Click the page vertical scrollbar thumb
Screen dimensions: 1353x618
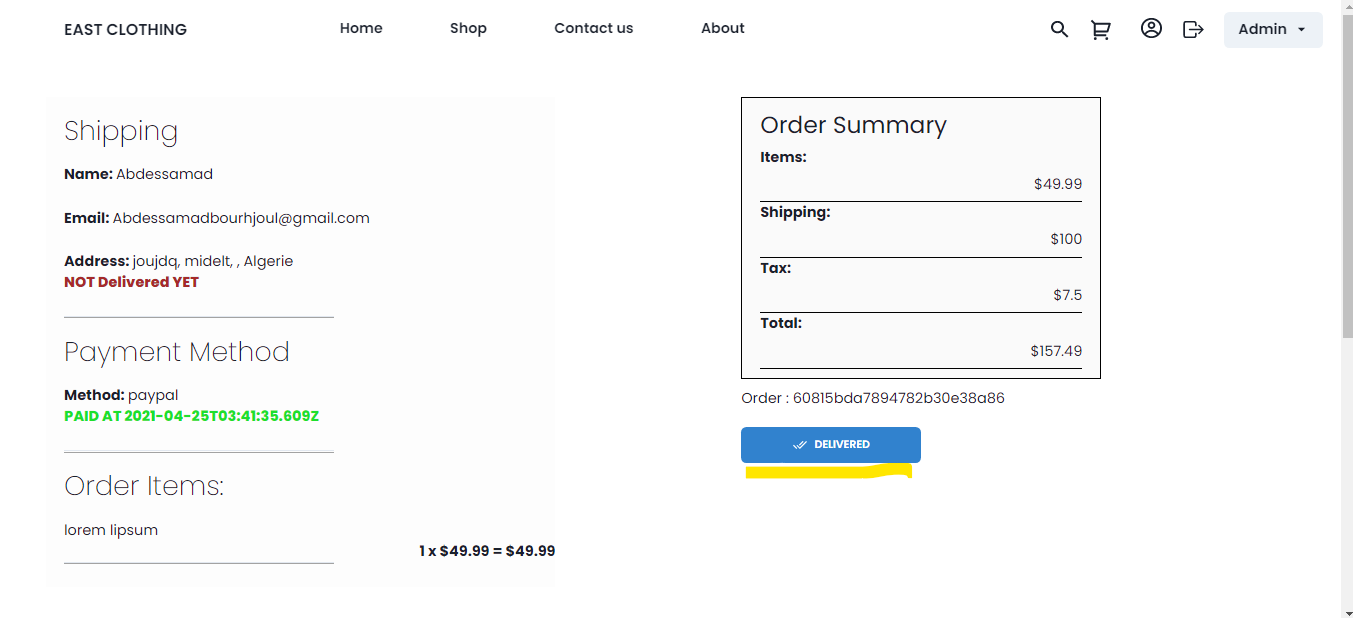tap(1346, 170)
